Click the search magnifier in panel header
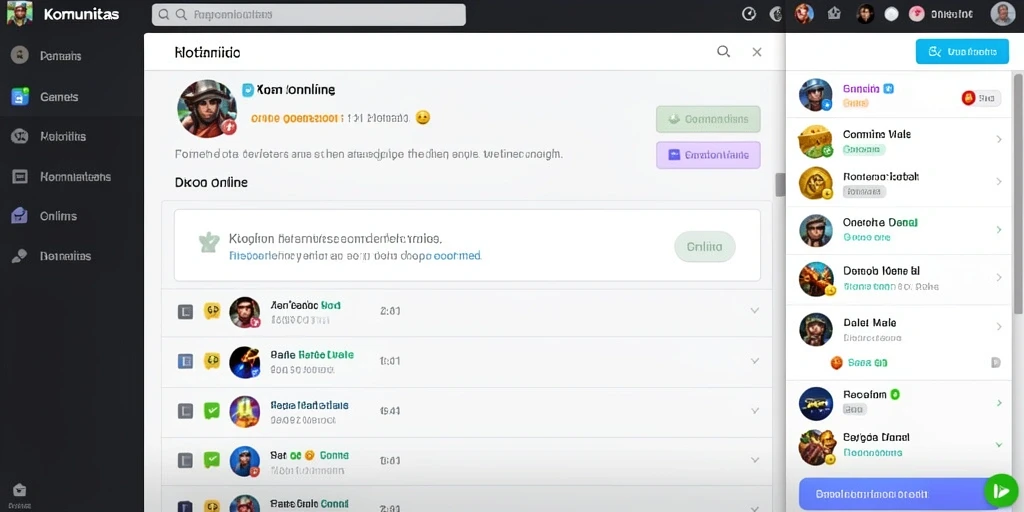Image resolution: width=1024 pixels, height=512 pixels. 724,52
